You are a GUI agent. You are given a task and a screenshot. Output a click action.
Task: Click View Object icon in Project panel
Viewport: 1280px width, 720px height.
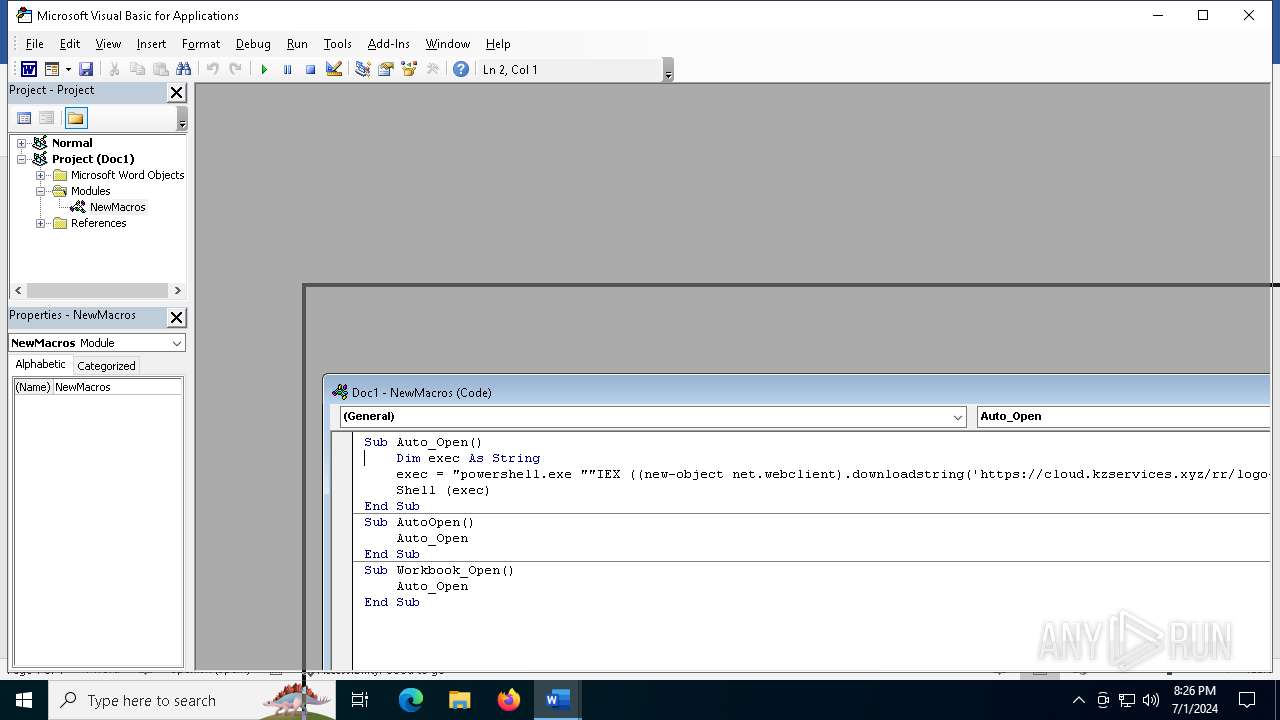coord(46,118)
